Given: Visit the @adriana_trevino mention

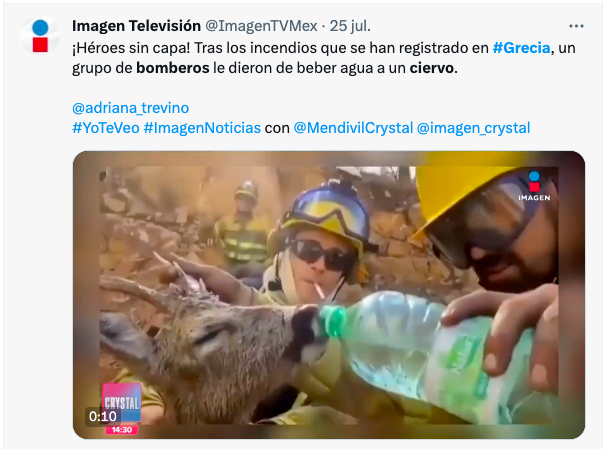Looking at the screenshot, I should click(130, 108).
